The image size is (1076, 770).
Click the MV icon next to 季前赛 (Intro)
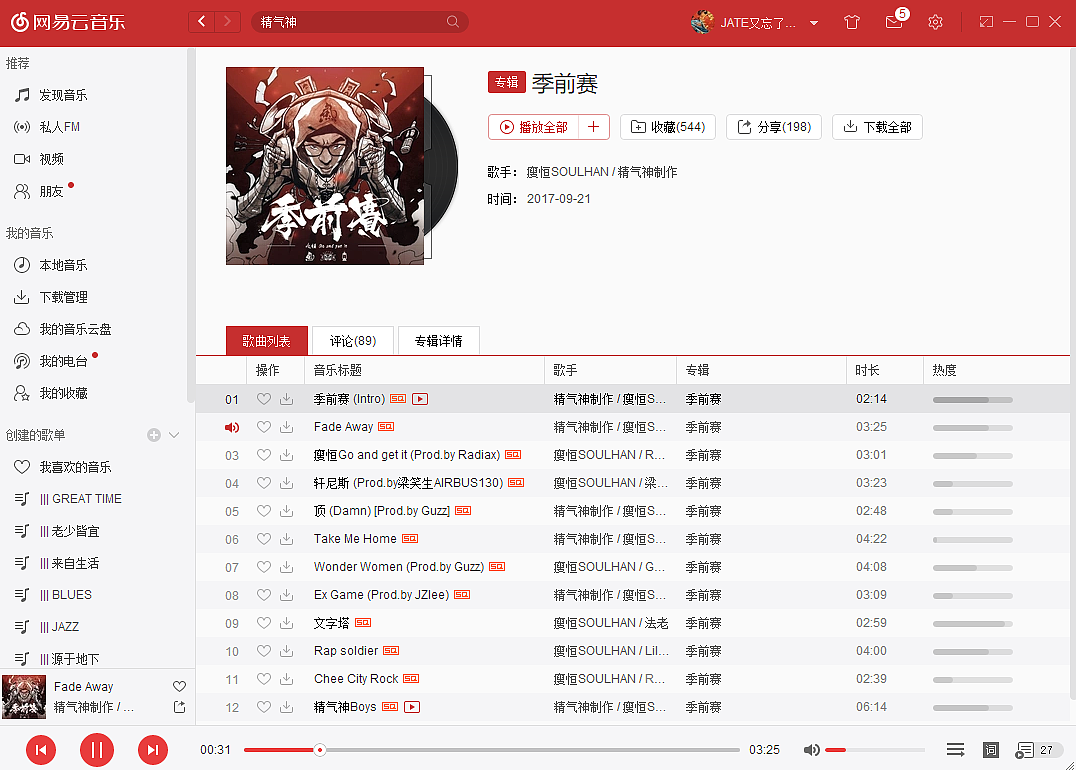click(x=420, y=398)
